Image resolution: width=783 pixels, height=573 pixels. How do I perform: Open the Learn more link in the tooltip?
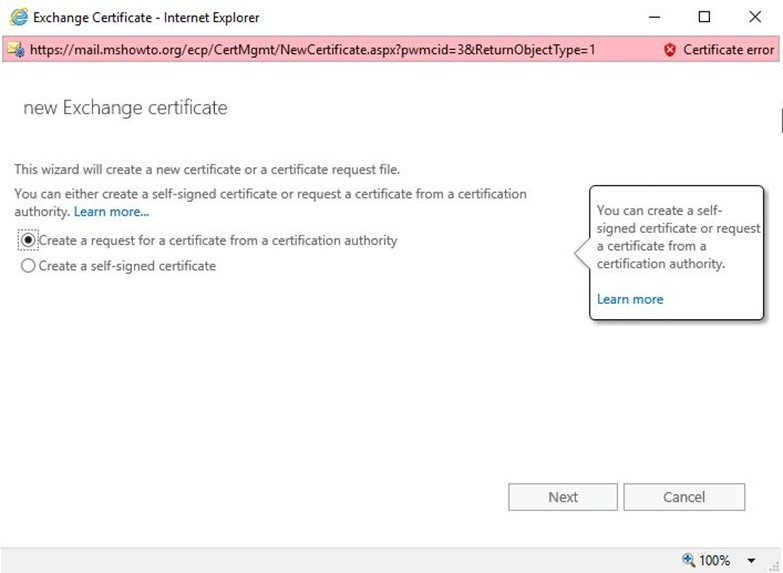[x=630, y=299]
